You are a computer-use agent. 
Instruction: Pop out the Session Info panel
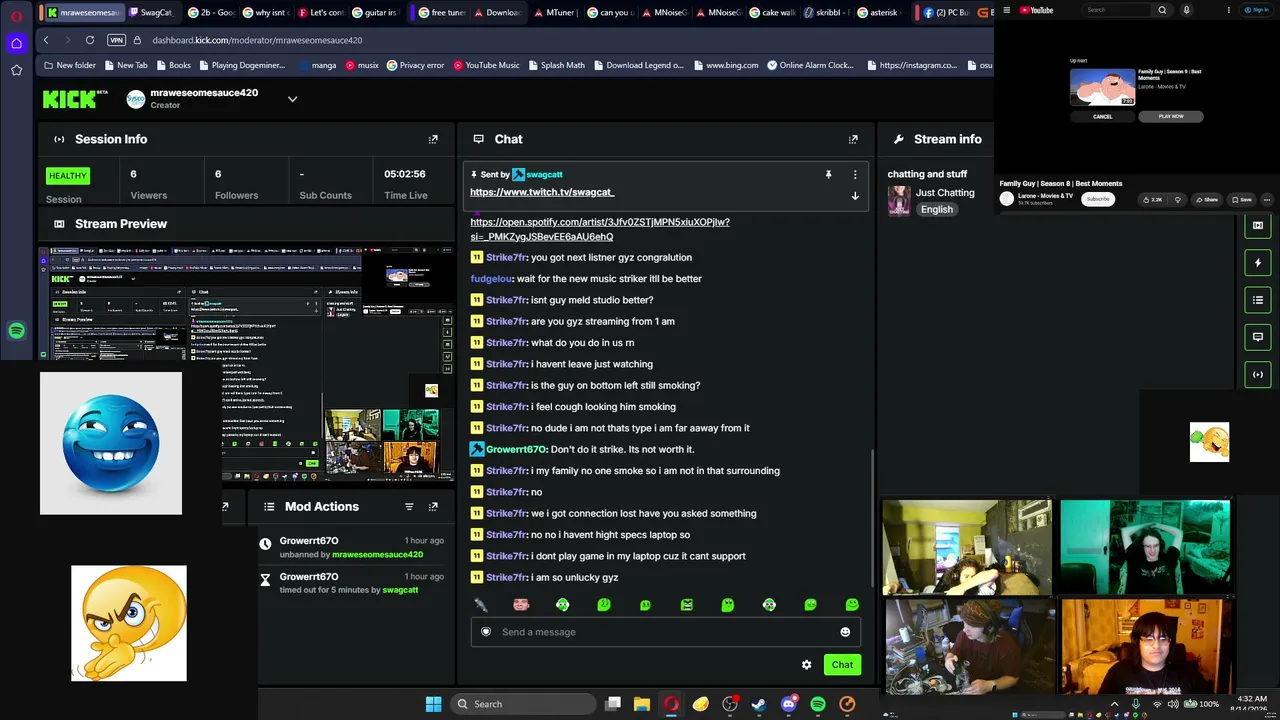point(433,139)
